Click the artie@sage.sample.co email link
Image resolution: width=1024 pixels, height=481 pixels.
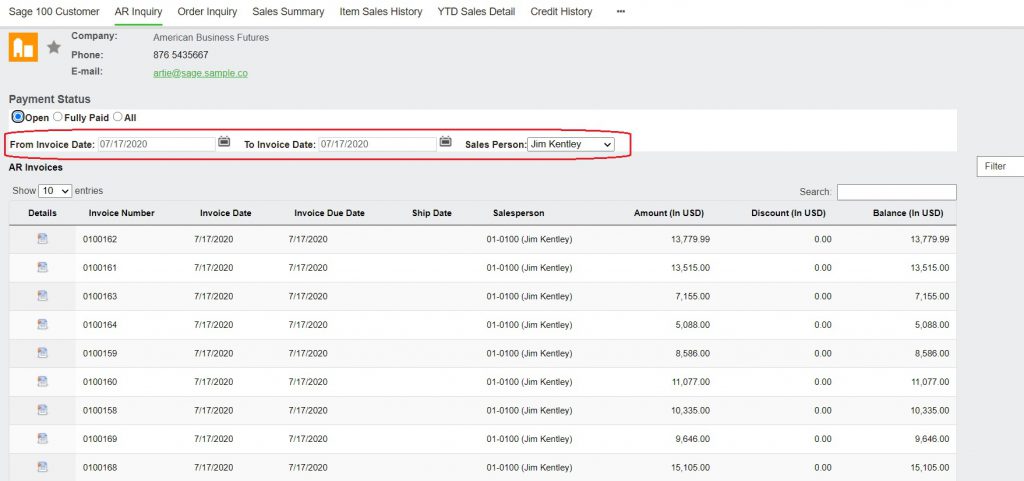(200, 73)
